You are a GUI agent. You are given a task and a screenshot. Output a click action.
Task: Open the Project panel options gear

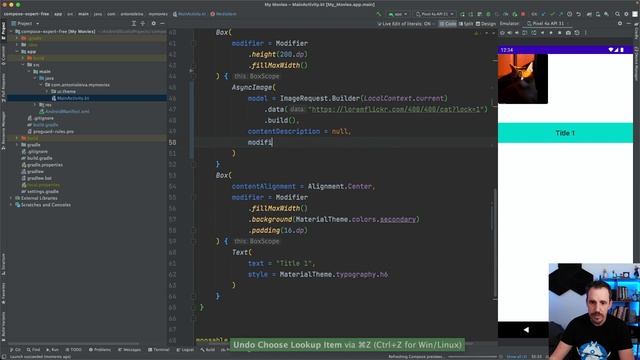tap(153, 24)
